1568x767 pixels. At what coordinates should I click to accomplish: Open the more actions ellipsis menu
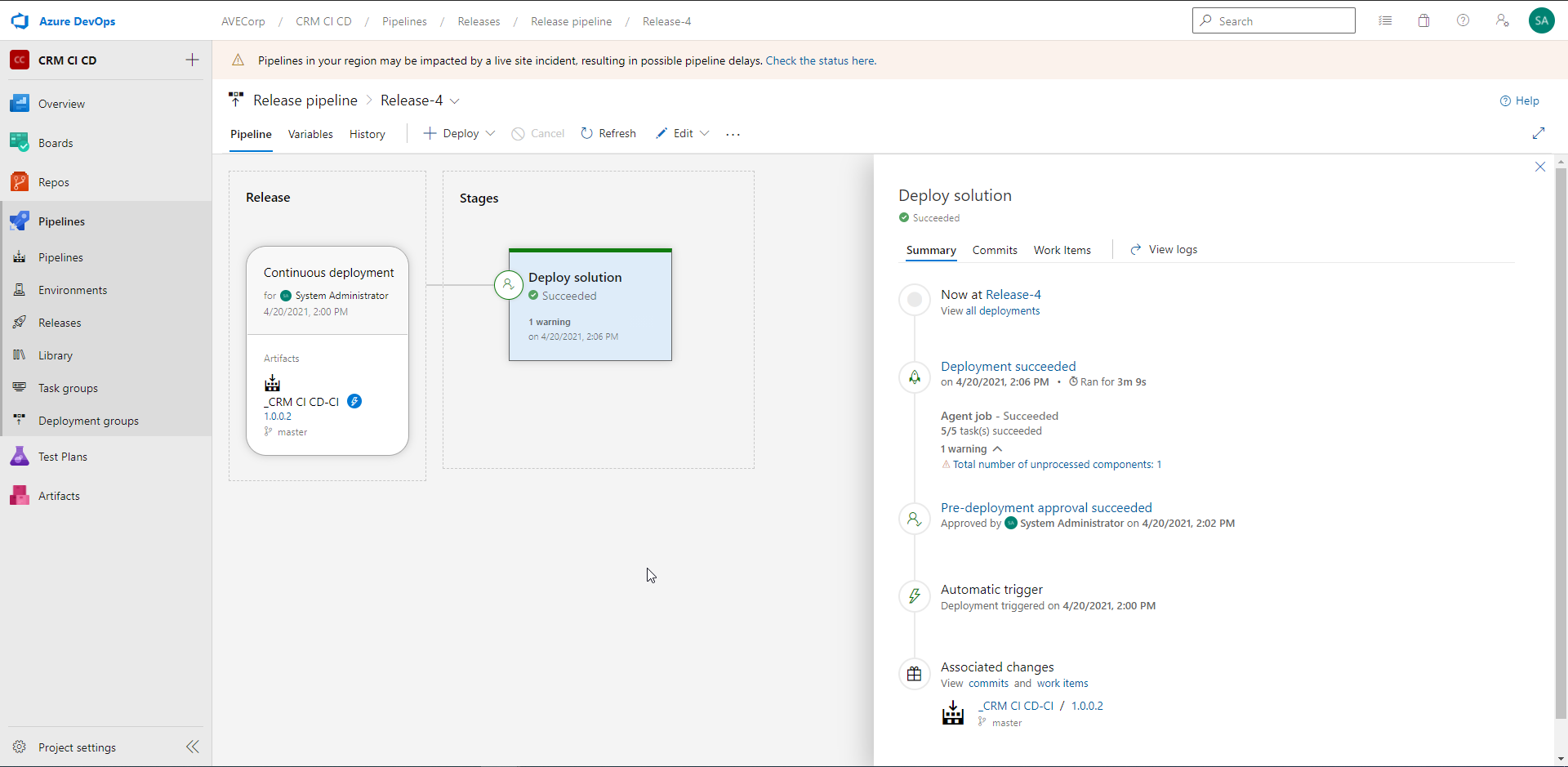(x=733, y=134)
